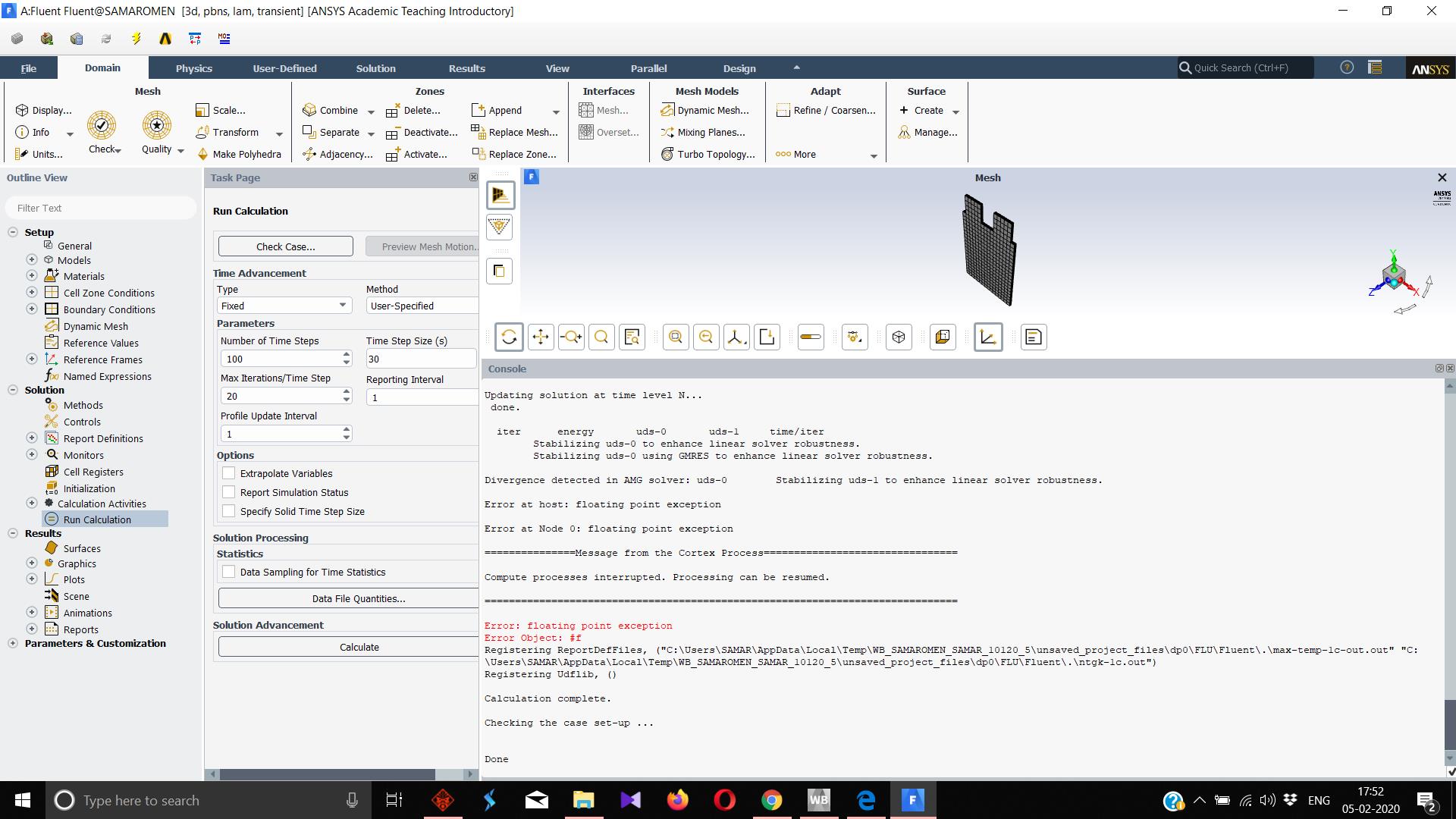The width and height of the screenshot is (1456, 819).
Task: Click the zoom out tool icon
Action: pyautogui.click(x=706, y=337)
